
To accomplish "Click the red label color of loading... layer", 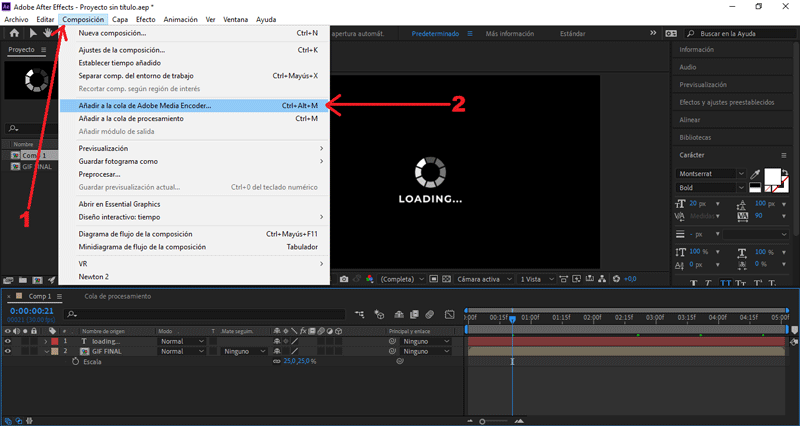I will (x=55, y=341).
